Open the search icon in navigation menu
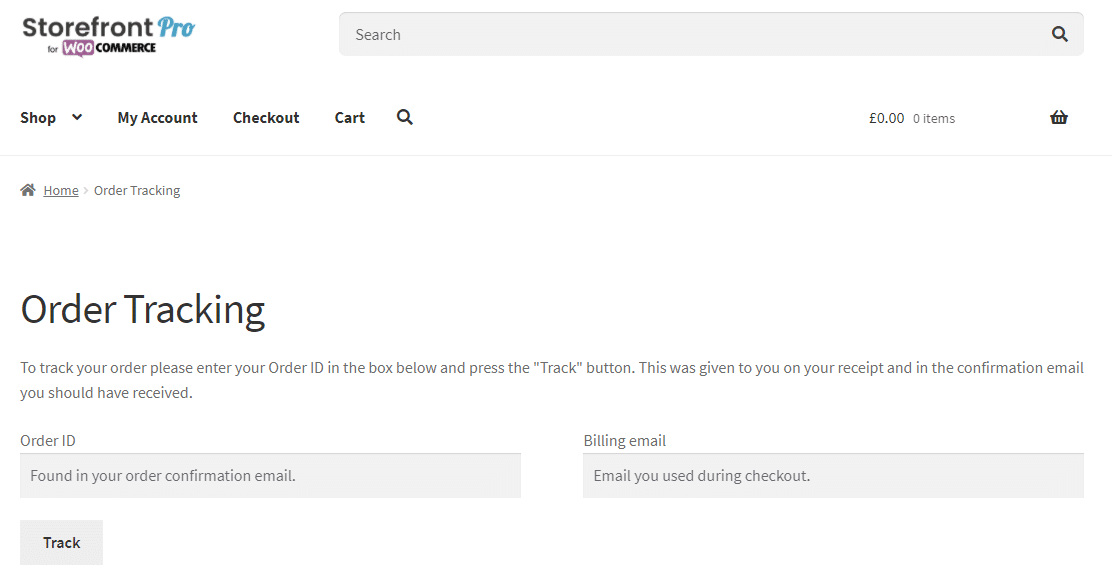This screenshot has height=585, width=1112. point(404,117)
